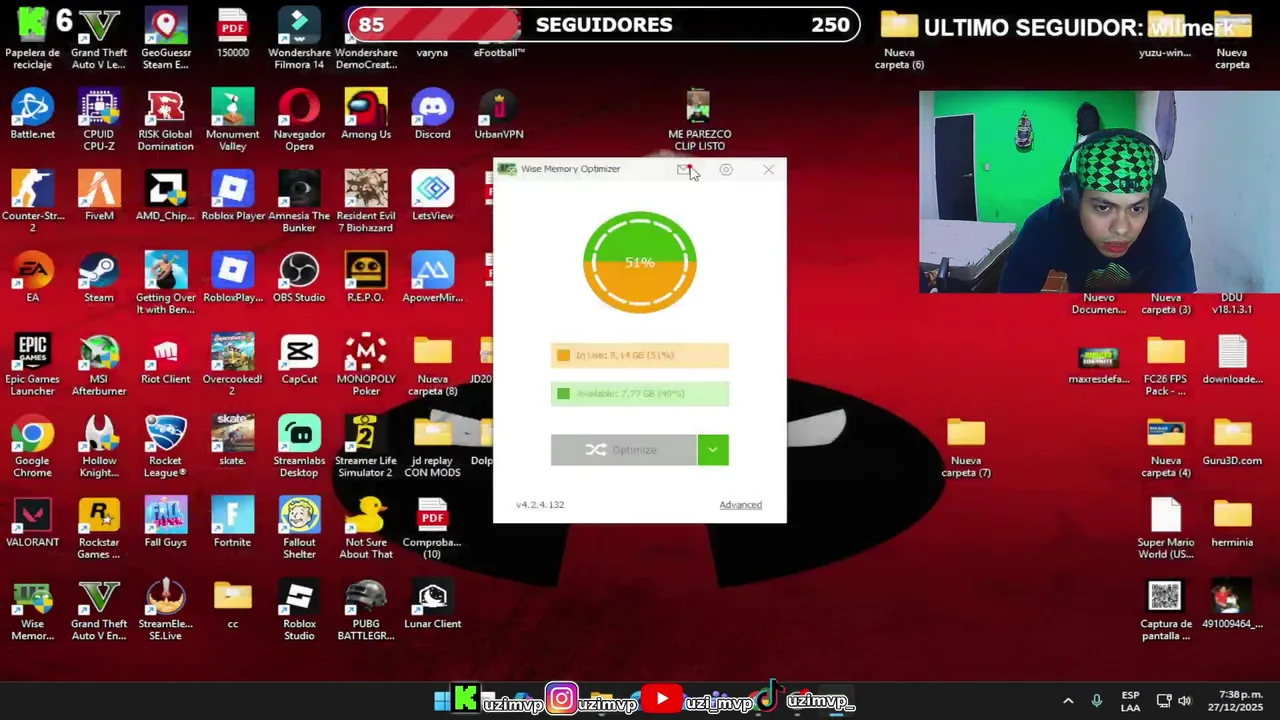Open Roblox Player shortcut
This screenshot has height=720, width=1280.
tap(233, 196)
